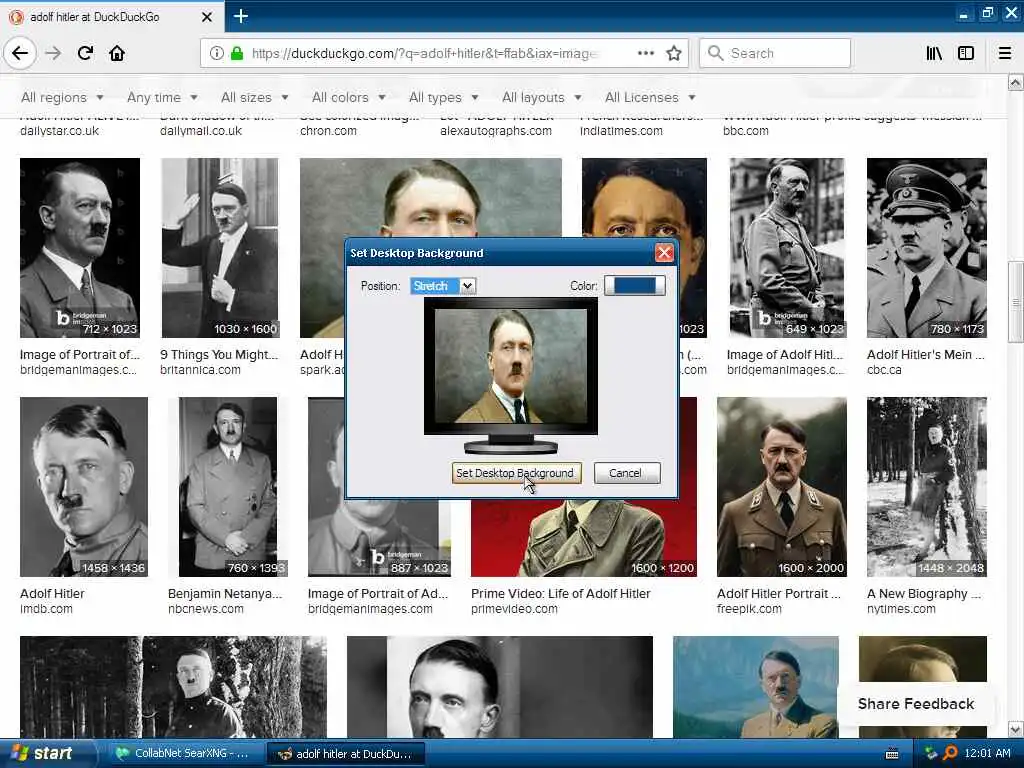This screenshot has height=768, width=1024.
Task: Show site information icon in address bar
Action: click(x=216, y=53)
